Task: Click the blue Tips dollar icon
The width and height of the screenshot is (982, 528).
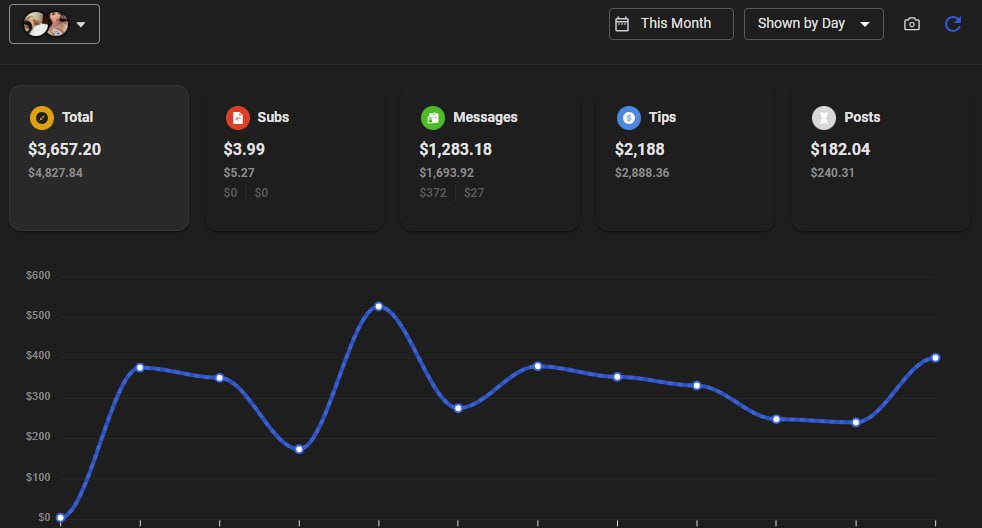Action: [x=628, y=117]
